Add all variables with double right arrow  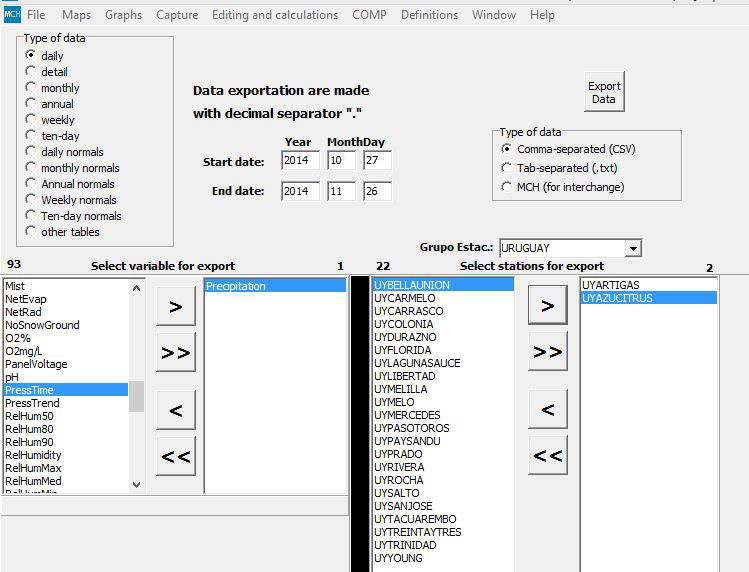pyautogui.click(x=175, y=352)
